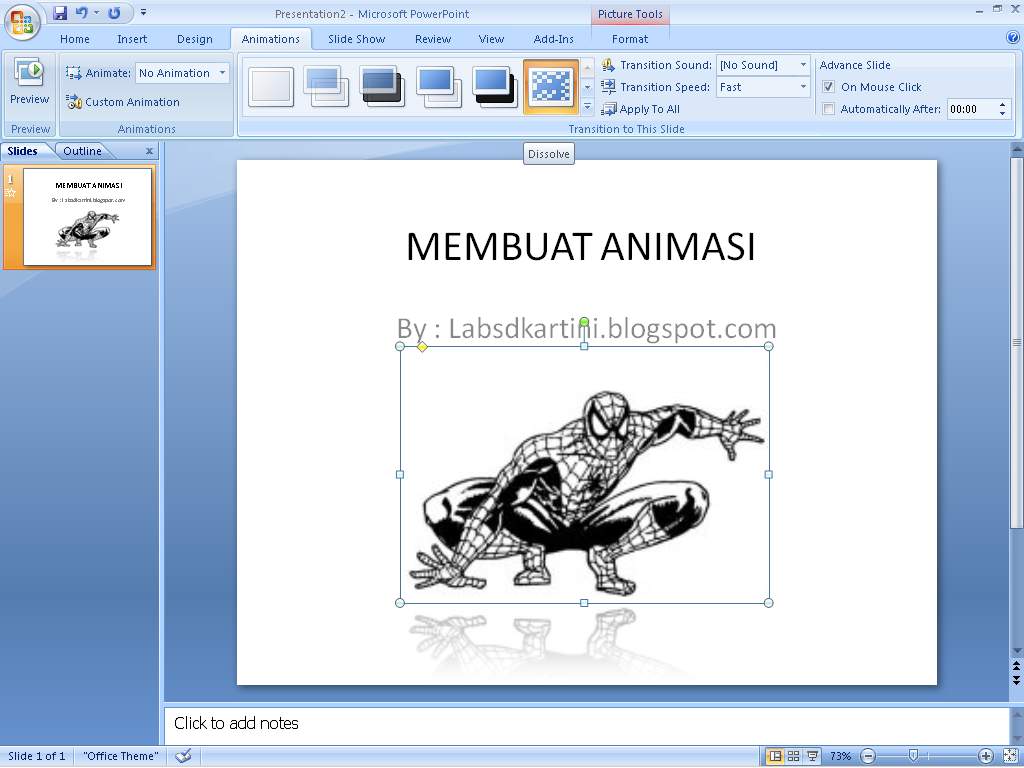Toggle On Mouse Click checkbox

coord(828,86)
